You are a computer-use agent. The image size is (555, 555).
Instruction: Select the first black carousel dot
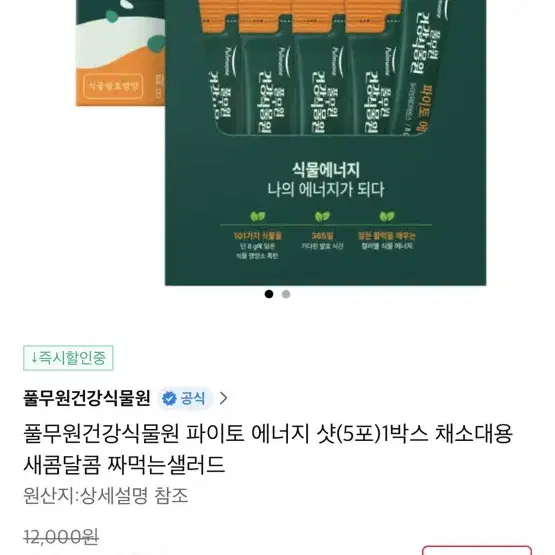pos(269,294)
